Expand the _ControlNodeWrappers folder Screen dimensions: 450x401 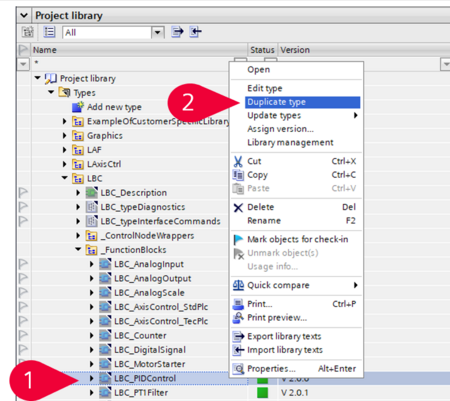pyautogui.click(x=78, y=236)
